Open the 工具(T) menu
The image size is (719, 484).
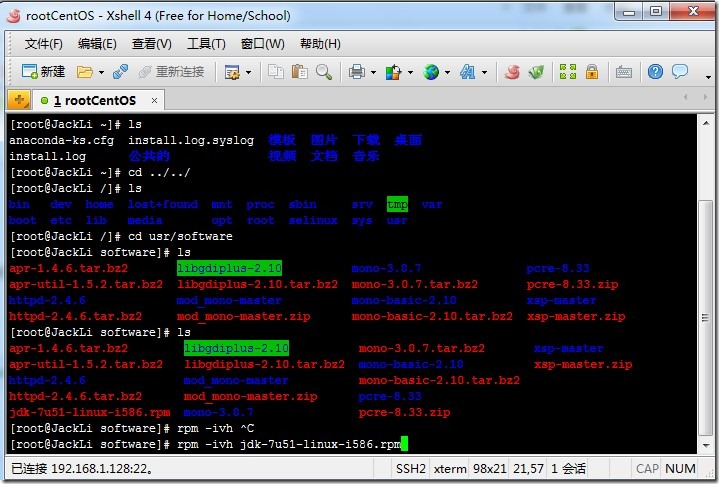pyautogui.click(x=206, y=44)
